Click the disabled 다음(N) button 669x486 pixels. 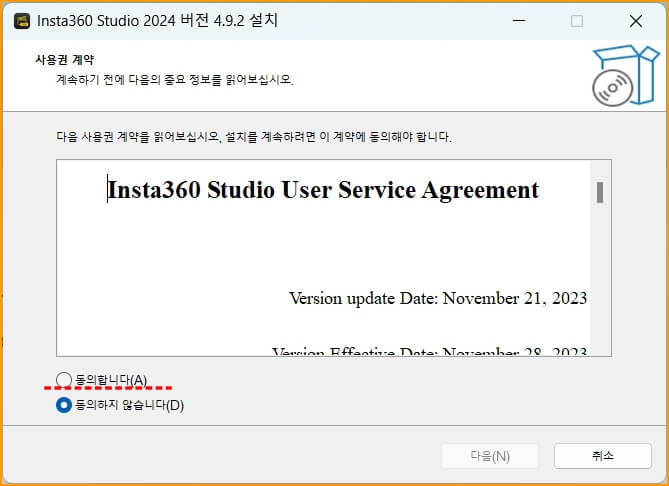(x=490, y=456)
